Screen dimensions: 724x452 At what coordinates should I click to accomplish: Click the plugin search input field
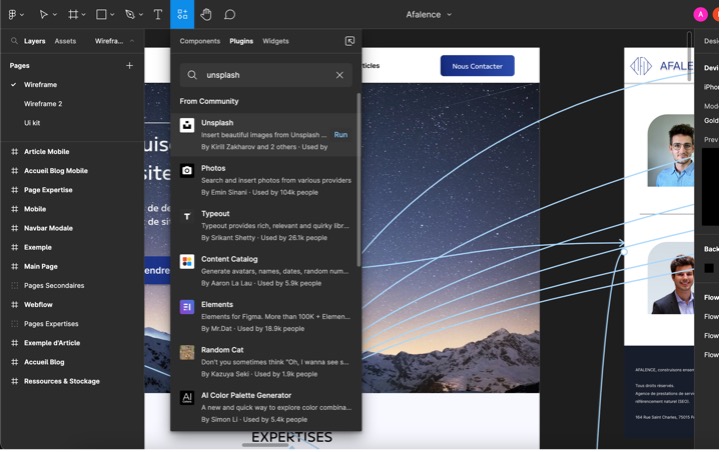coord(266,75)
